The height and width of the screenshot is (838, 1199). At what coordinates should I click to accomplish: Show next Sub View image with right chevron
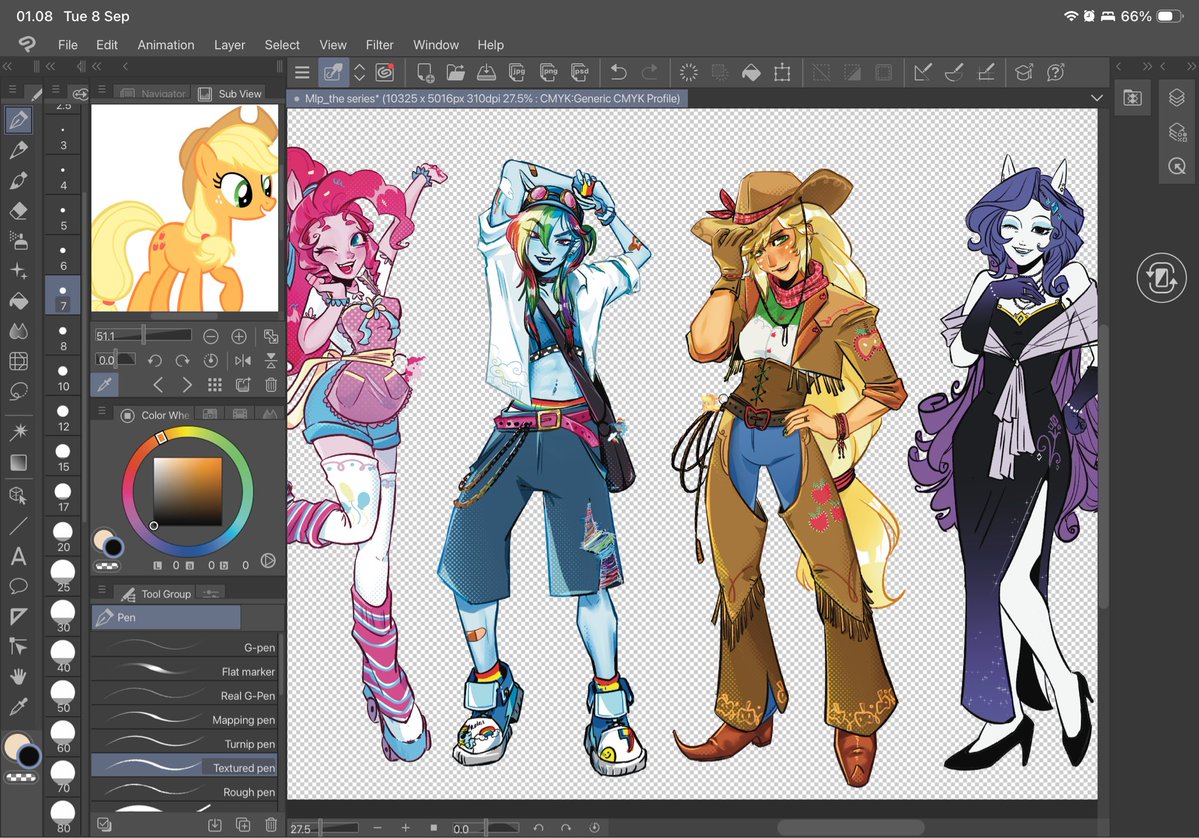point(187,385)
